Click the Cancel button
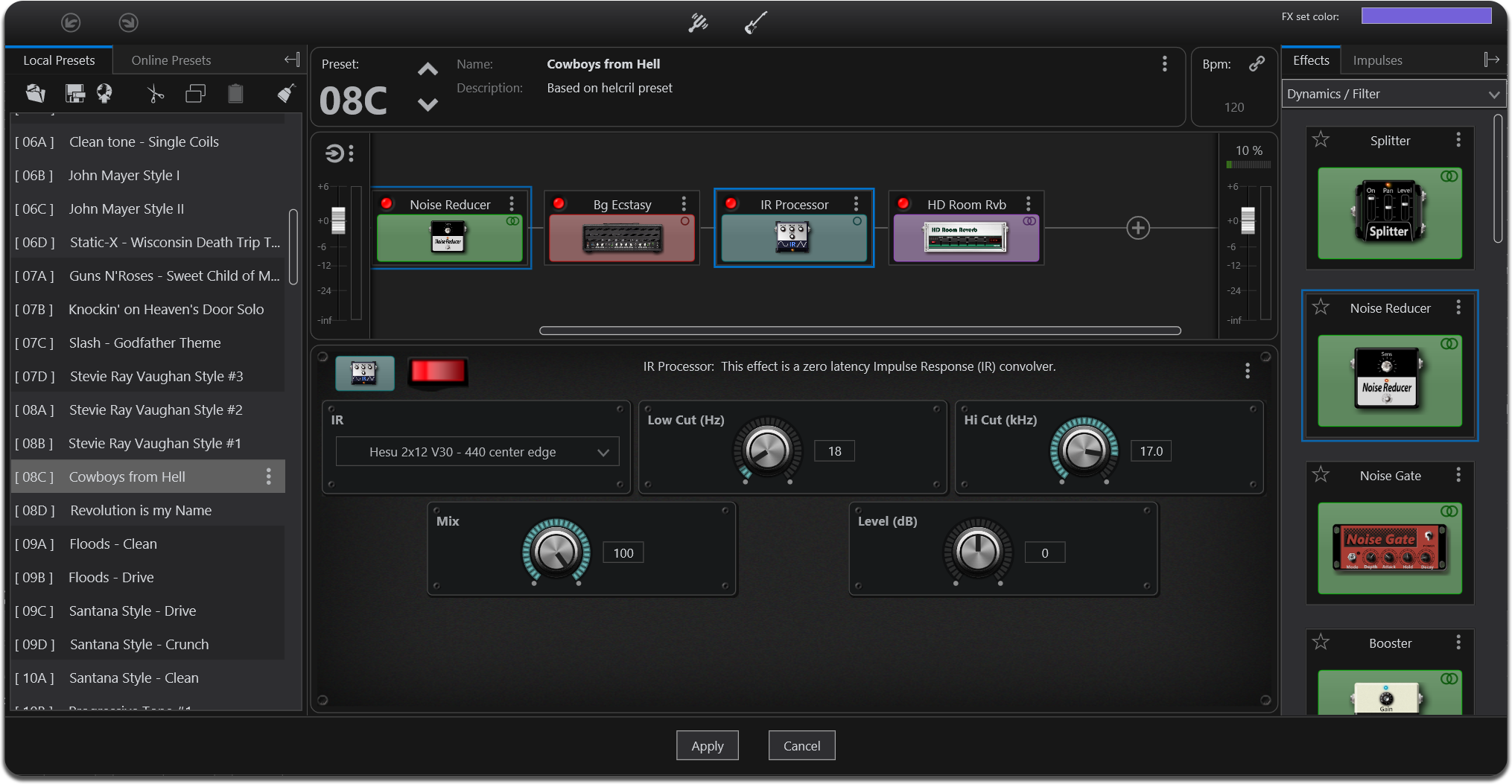The image size is (1512, 784). point(801,745)
